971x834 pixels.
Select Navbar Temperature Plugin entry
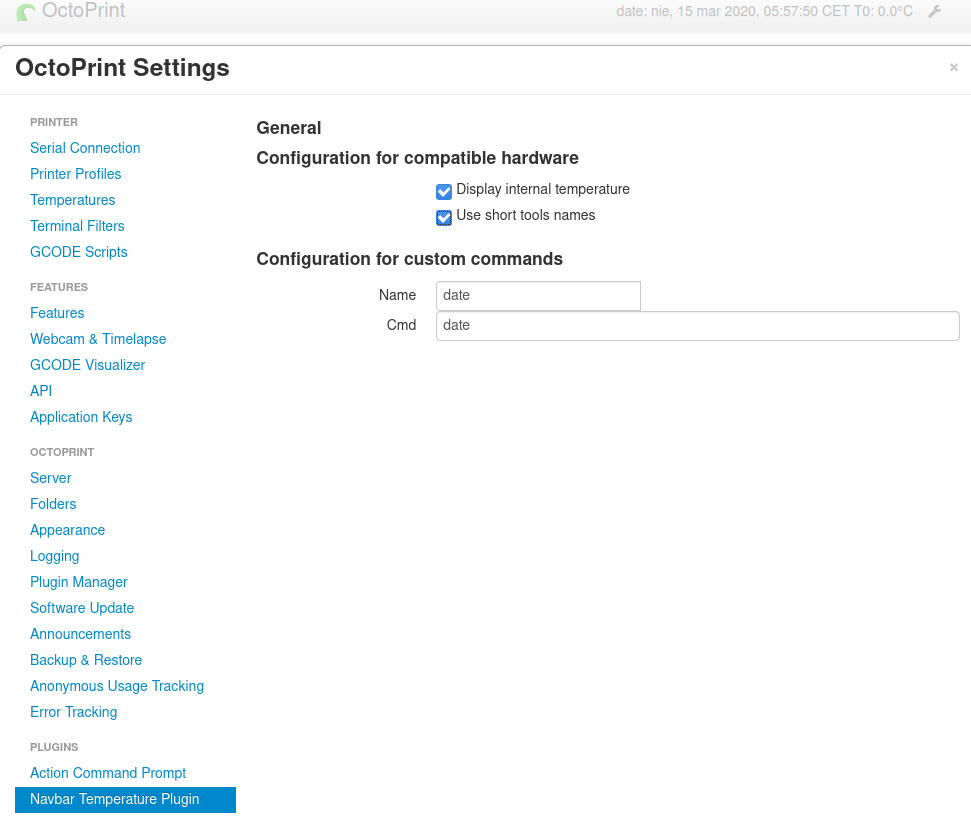[125, 799]
